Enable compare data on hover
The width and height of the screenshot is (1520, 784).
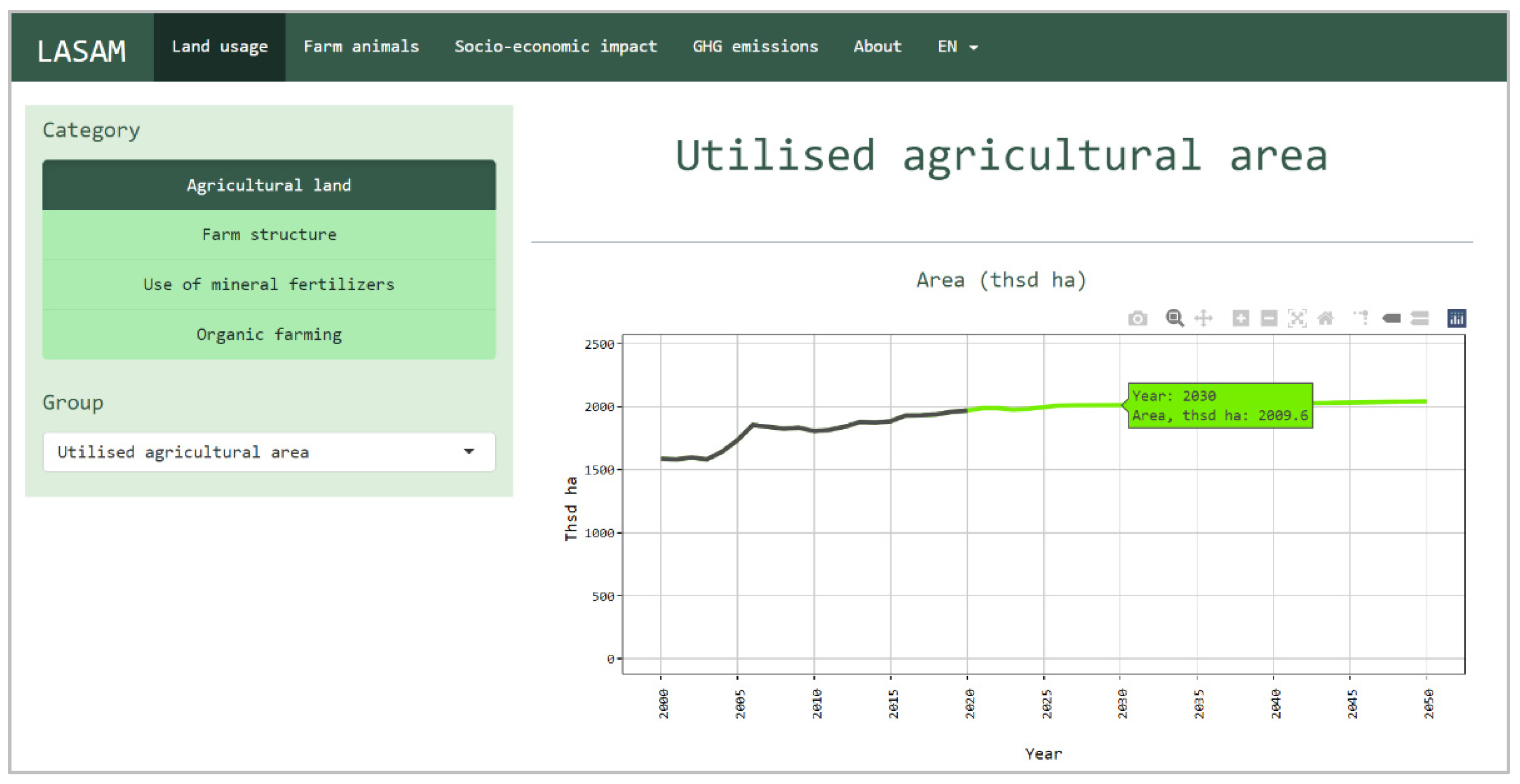(x=1420, y=318)
